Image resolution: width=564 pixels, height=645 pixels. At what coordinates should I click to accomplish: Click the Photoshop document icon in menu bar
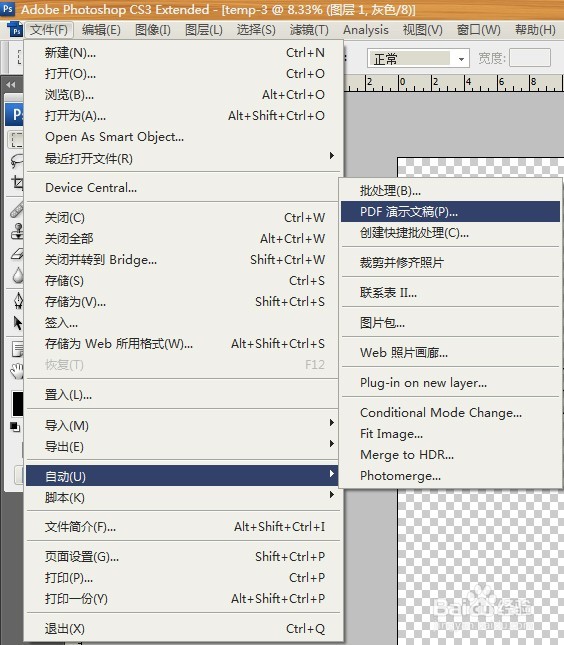(15, 30)
